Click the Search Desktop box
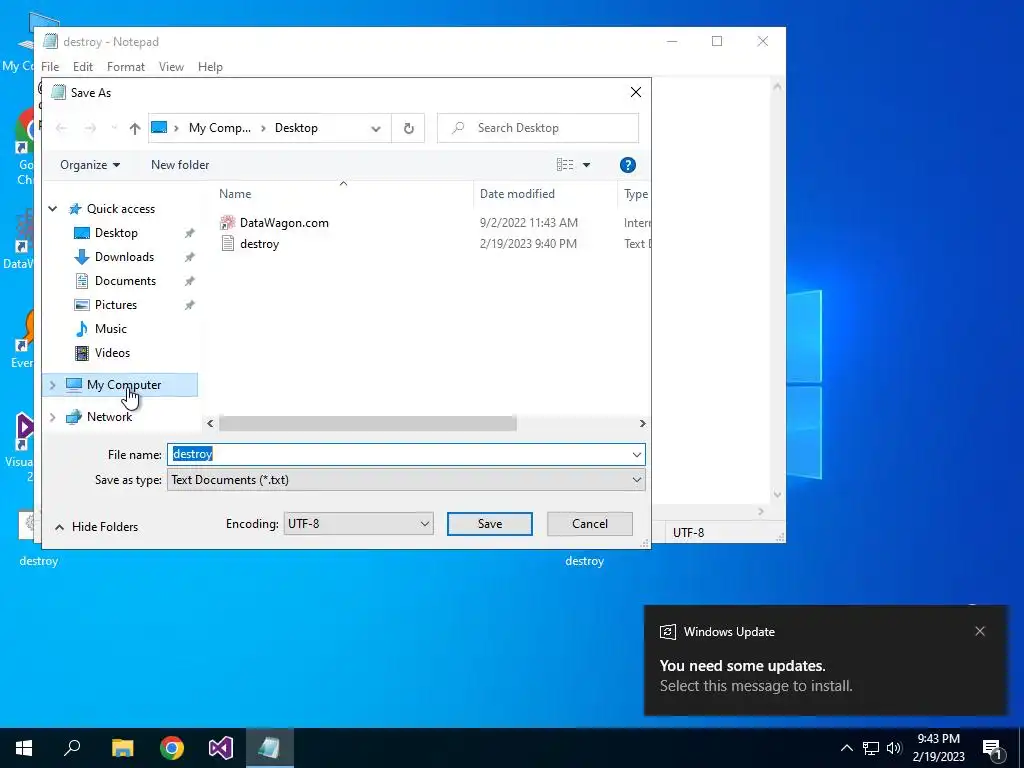 click(x=538, y=128)
